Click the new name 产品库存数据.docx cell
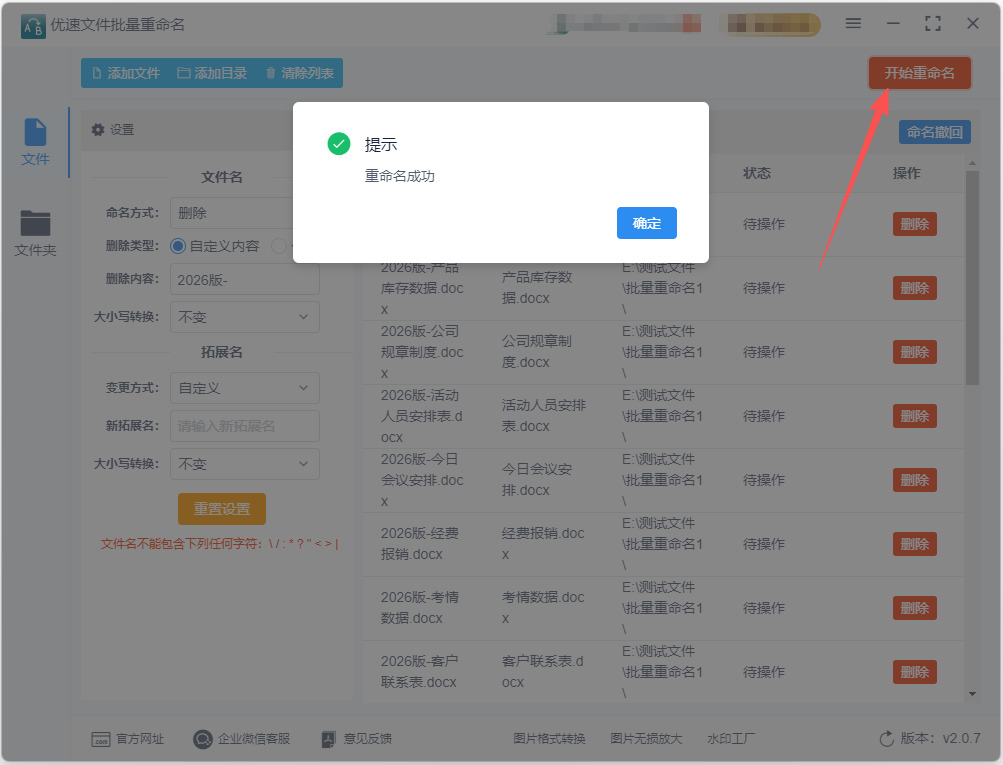1003x765 pixels. [536, 288]
